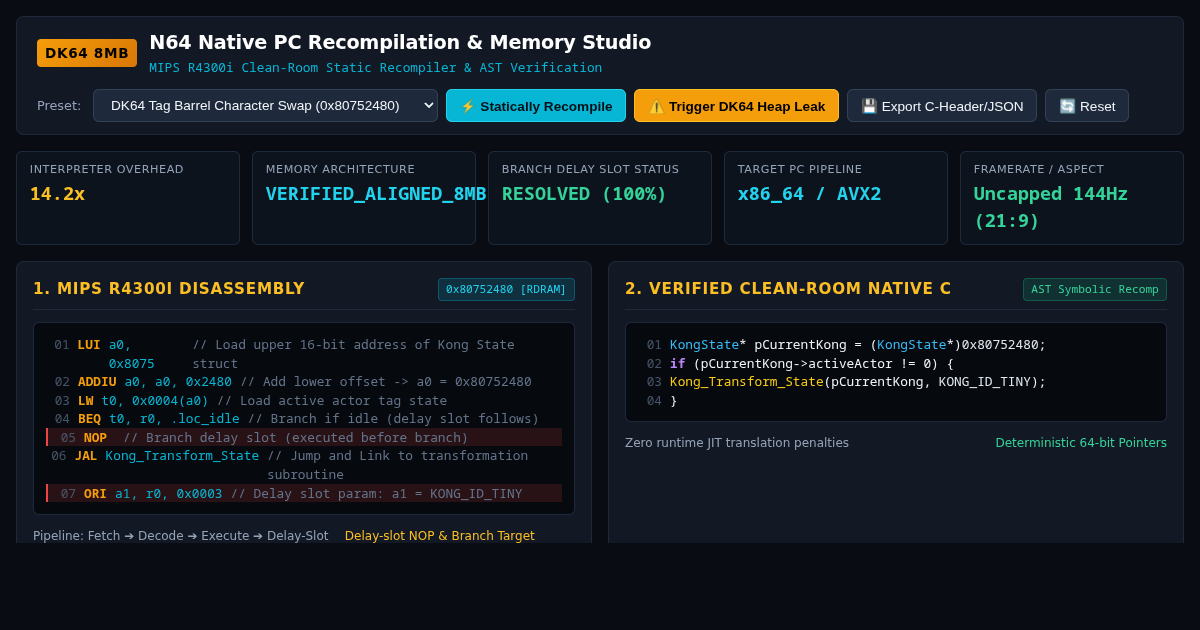The image size is (1200, 630).
Task: Click Delay-slot NOP & Branch Target label
Action: [440, 536]
